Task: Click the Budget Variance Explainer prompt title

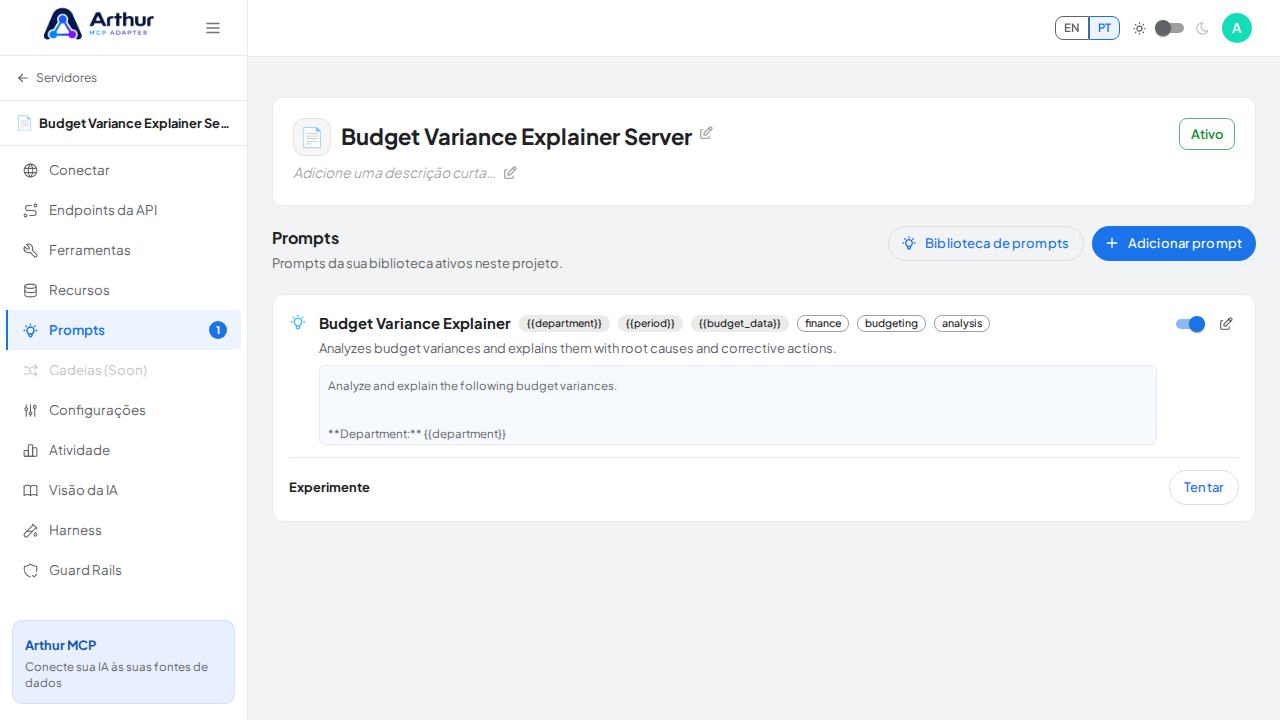Action: (415, 324)
